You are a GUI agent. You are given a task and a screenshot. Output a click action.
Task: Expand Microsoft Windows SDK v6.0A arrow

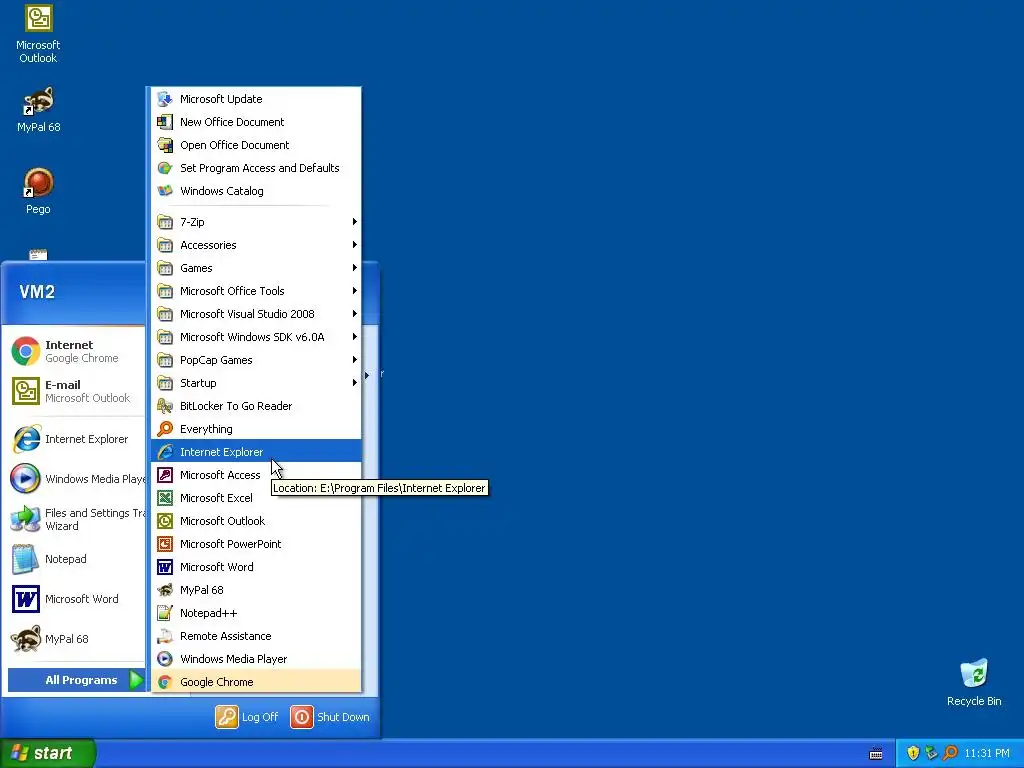click(x=355, y=337)
